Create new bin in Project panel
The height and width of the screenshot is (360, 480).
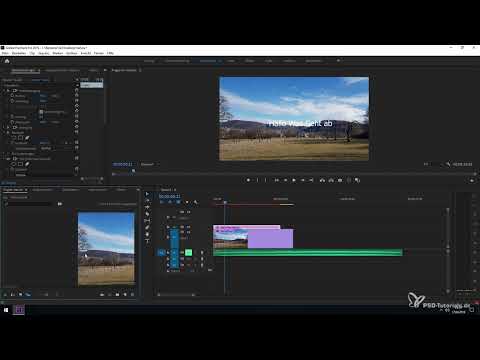pos(117,294)
